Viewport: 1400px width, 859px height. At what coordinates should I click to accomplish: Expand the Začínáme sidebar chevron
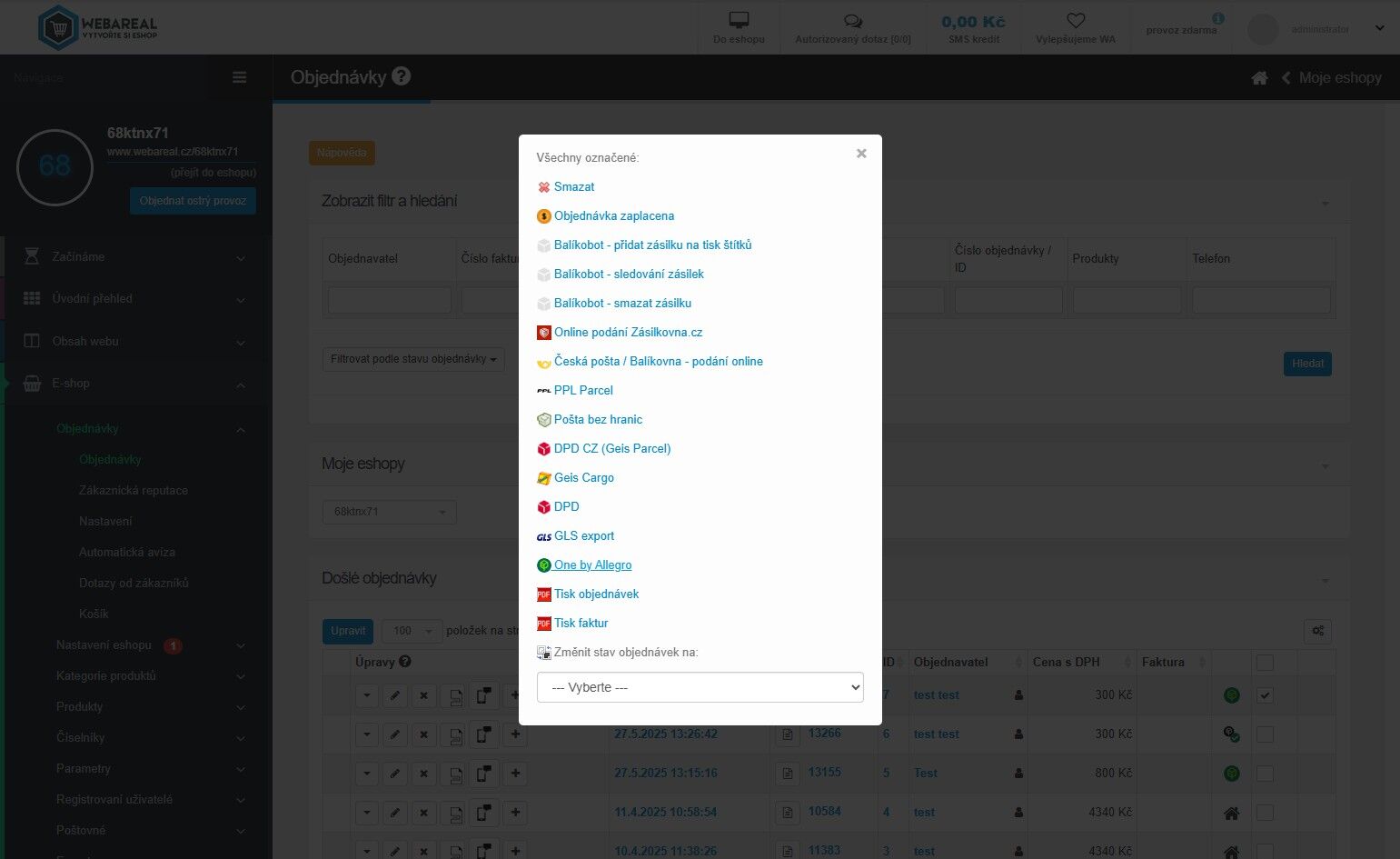(x=241, y=258)
